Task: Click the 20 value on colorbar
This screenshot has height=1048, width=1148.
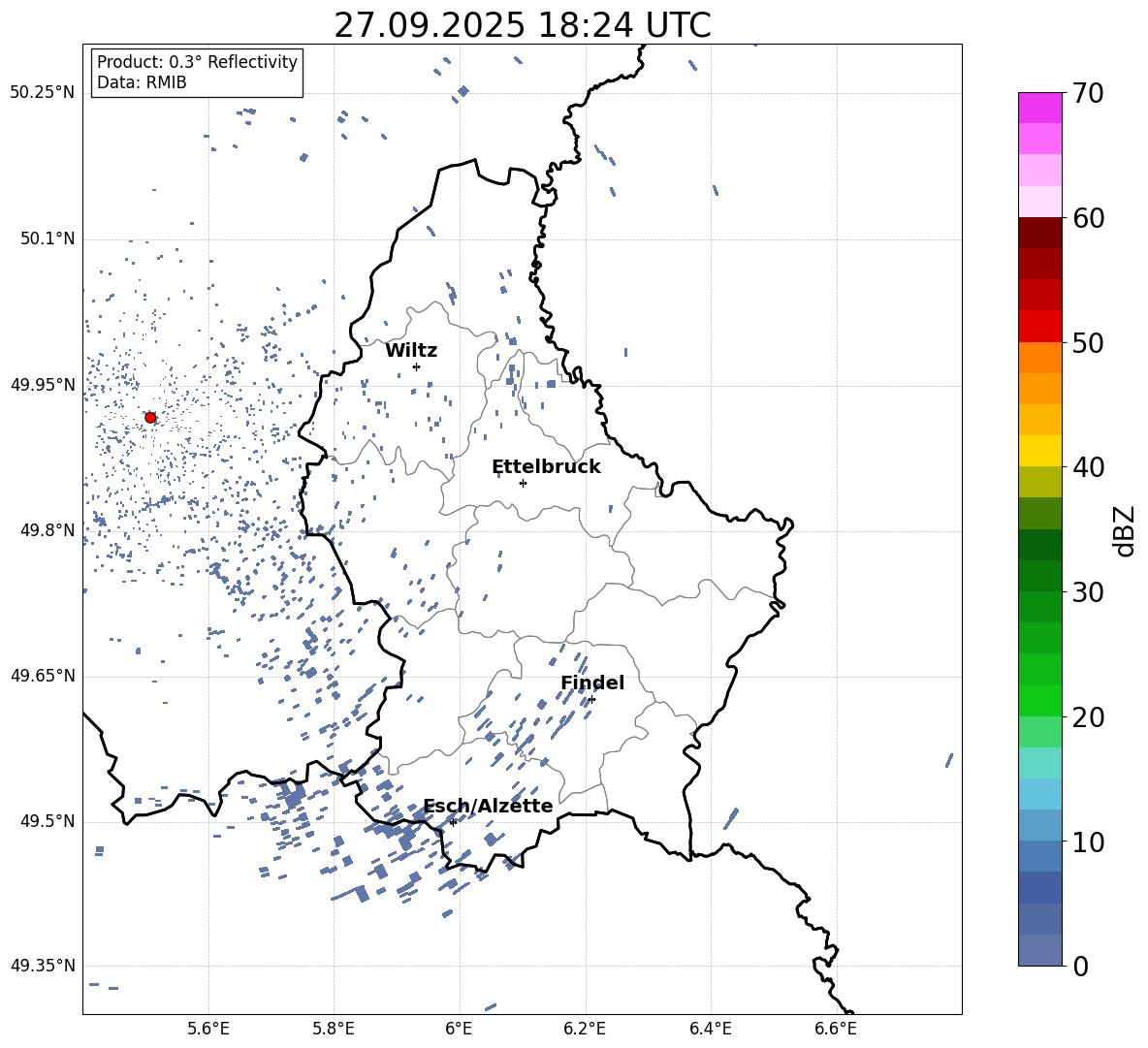Action: tap(1087, 716)
